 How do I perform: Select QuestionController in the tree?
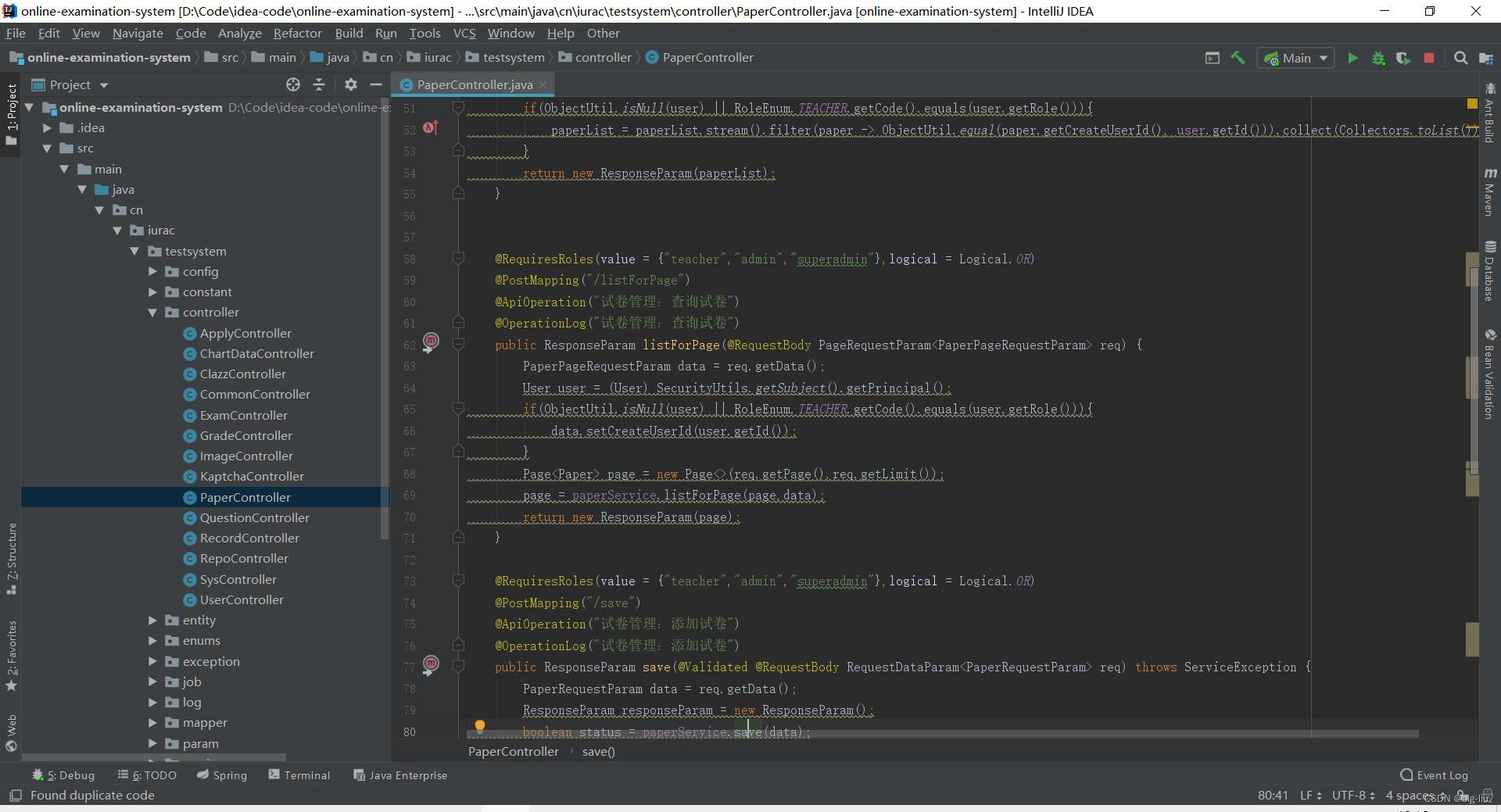[x=254, y=517]
